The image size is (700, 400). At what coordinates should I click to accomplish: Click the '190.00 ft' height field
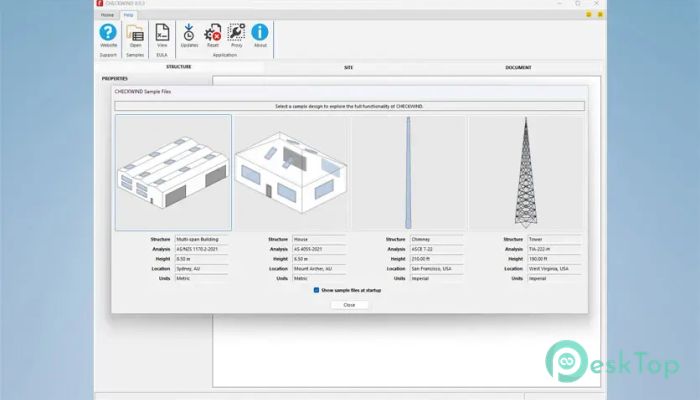(x=554, y=259)
